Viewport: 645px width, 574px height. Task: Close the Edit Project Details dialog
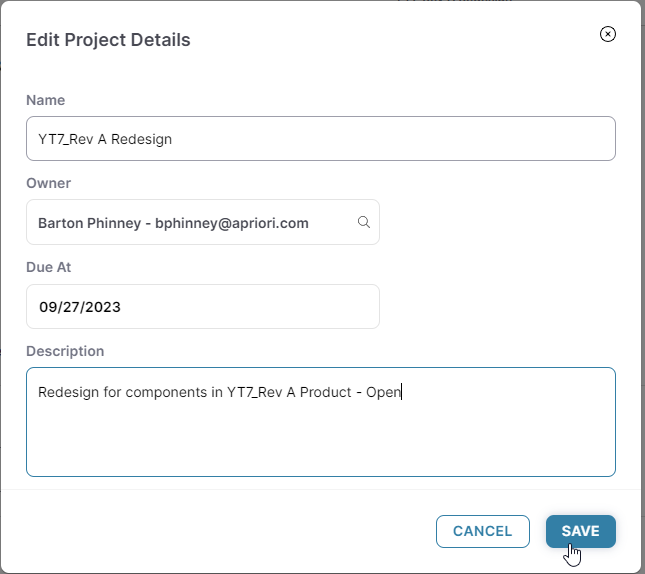coord(607,34)
